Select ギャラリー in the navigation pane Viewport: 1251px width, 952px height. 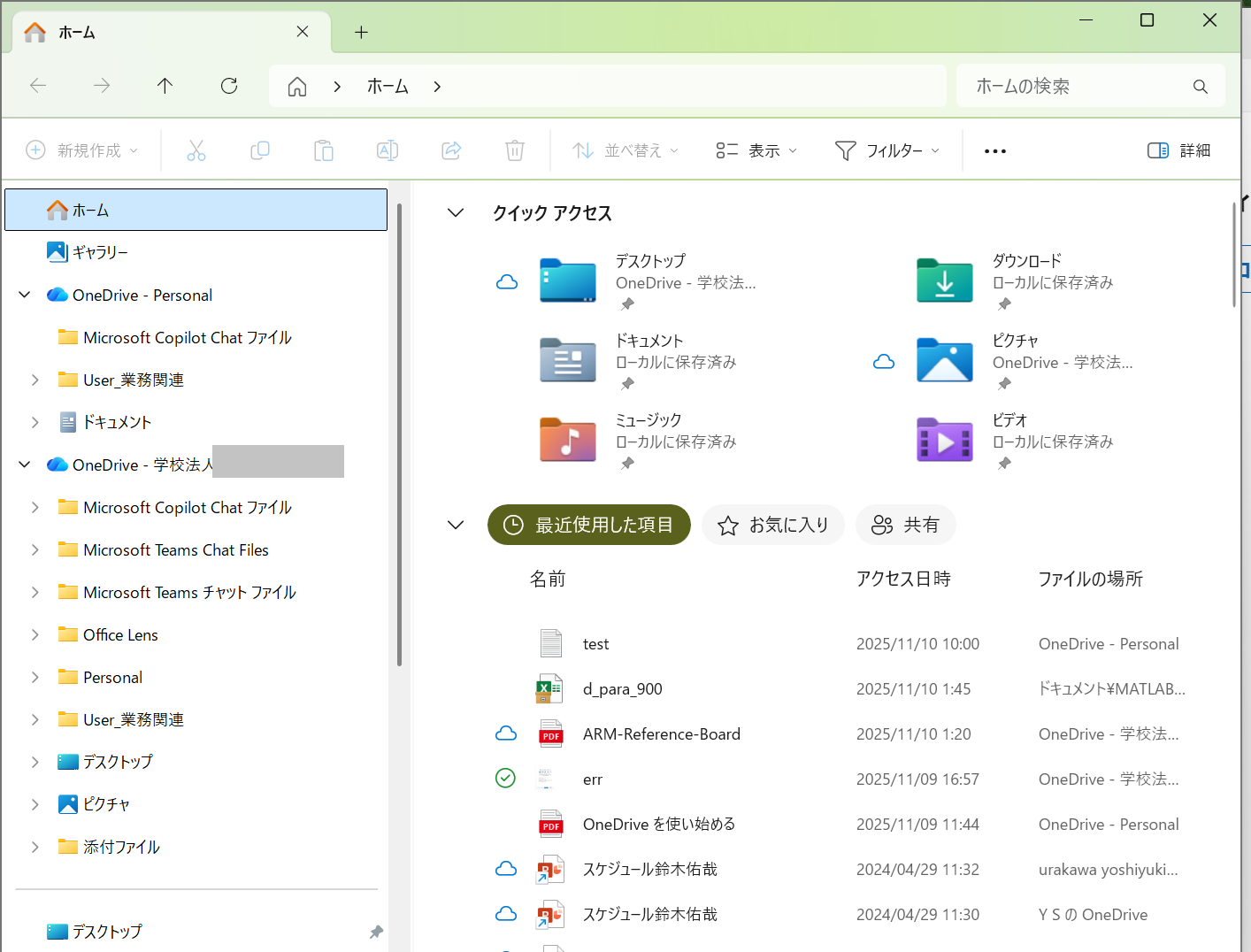point(196,252)
